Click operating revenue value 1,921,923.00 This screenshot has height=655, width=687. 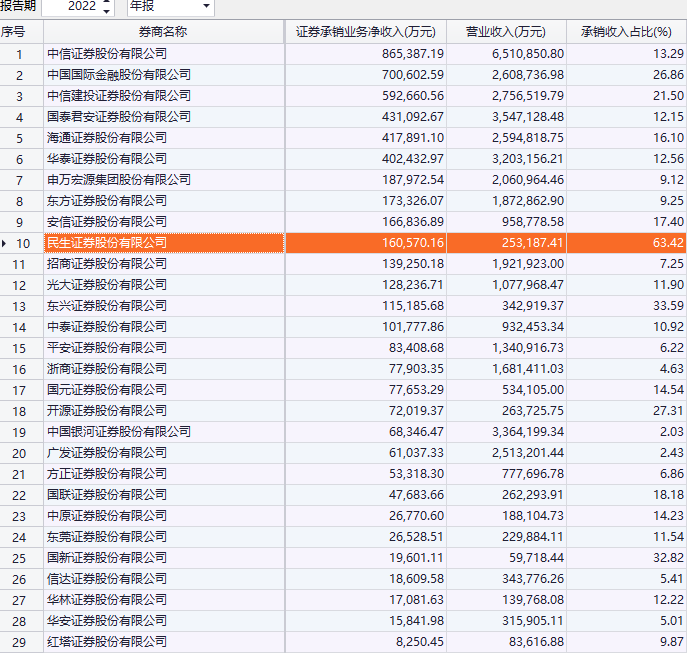(x=528, y=264)
